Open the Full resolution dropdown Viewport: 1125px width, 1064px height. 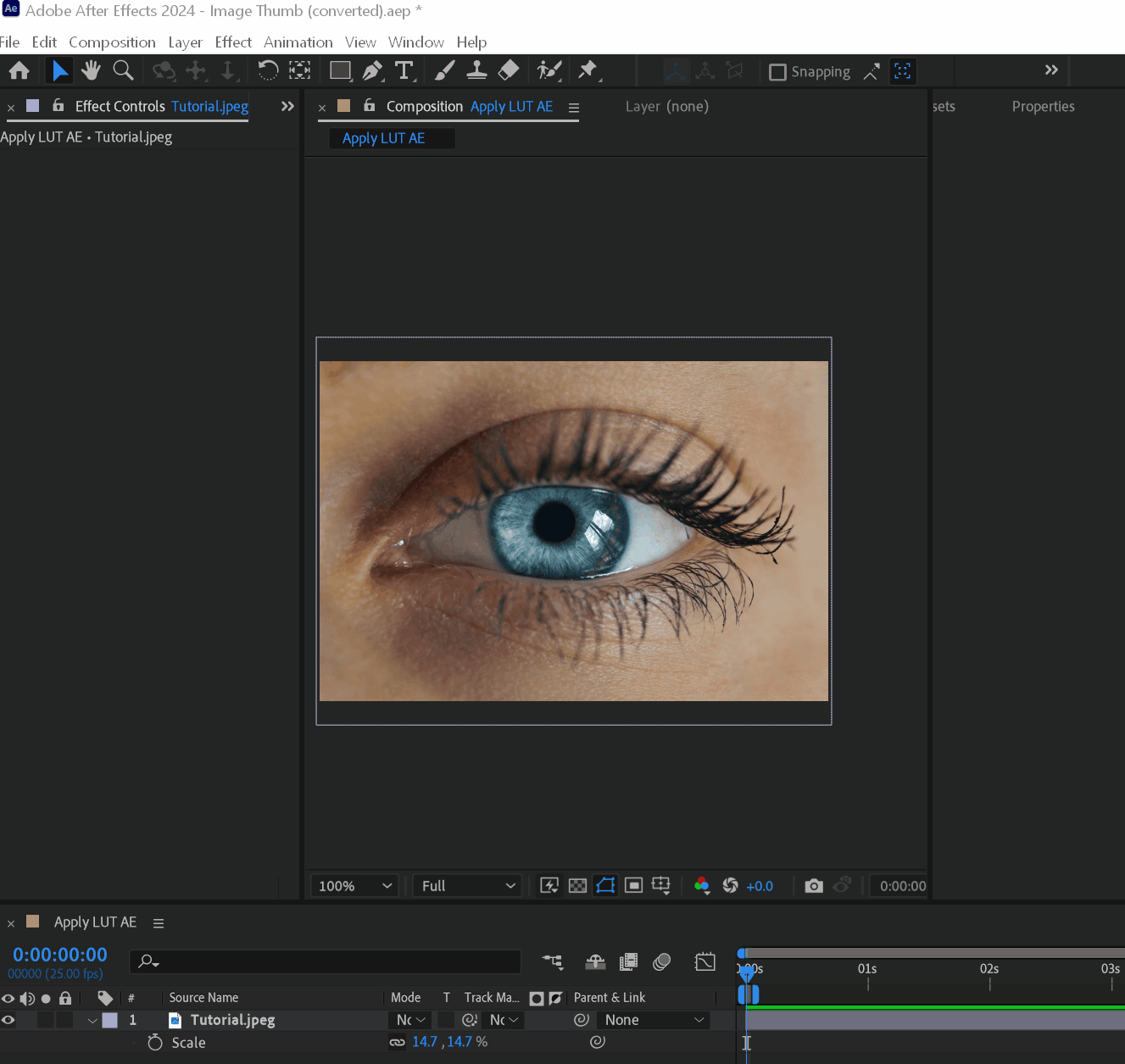coord(468,886)
